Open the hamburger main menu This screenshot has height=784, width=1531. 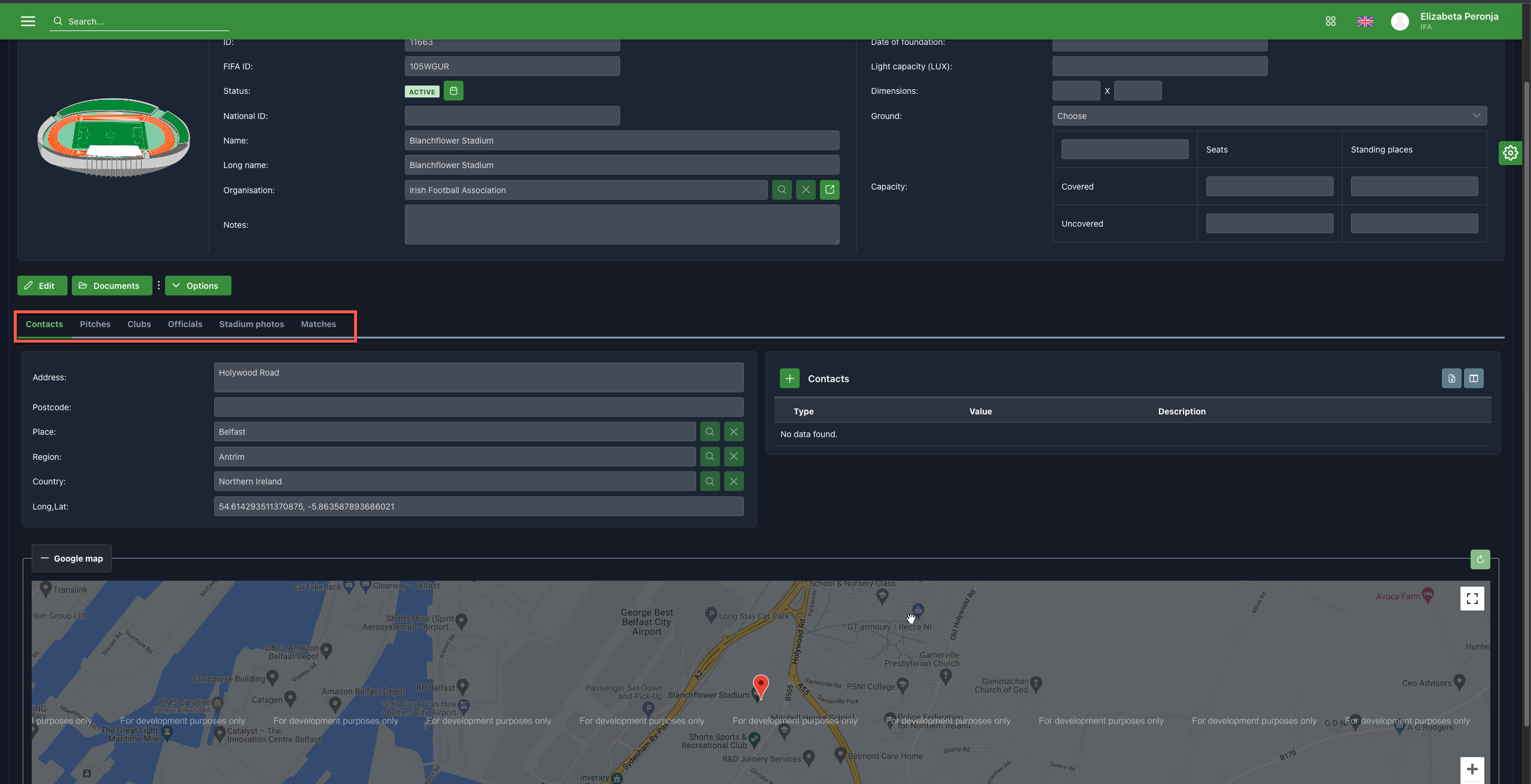tap(28, 22)
